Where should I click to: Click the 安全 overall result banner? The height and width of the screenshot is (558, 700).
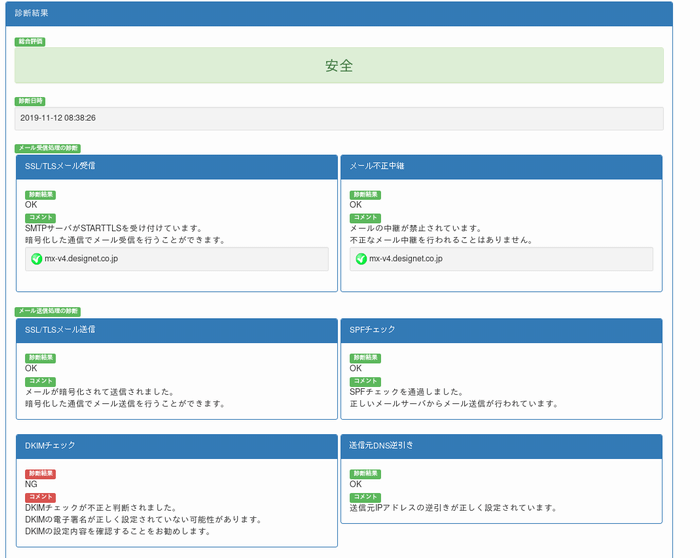(339, 66)
